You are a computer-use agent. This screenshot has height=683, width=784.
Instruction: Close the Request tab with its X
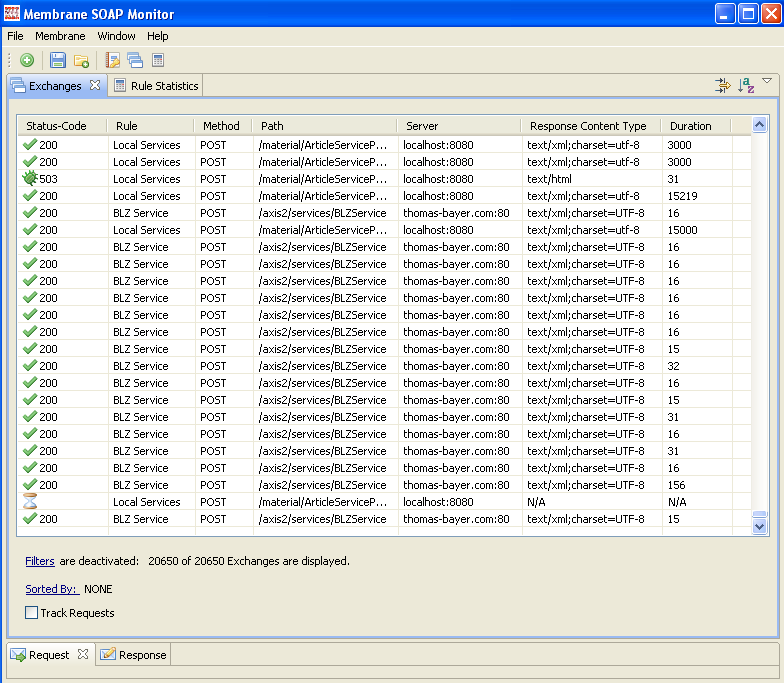pos(83,654)
